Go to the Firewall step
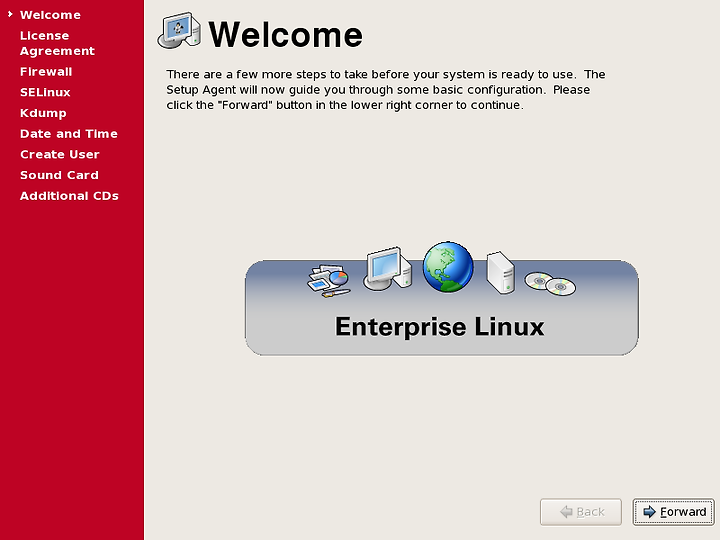720x540 pixels. pos(46,72)
